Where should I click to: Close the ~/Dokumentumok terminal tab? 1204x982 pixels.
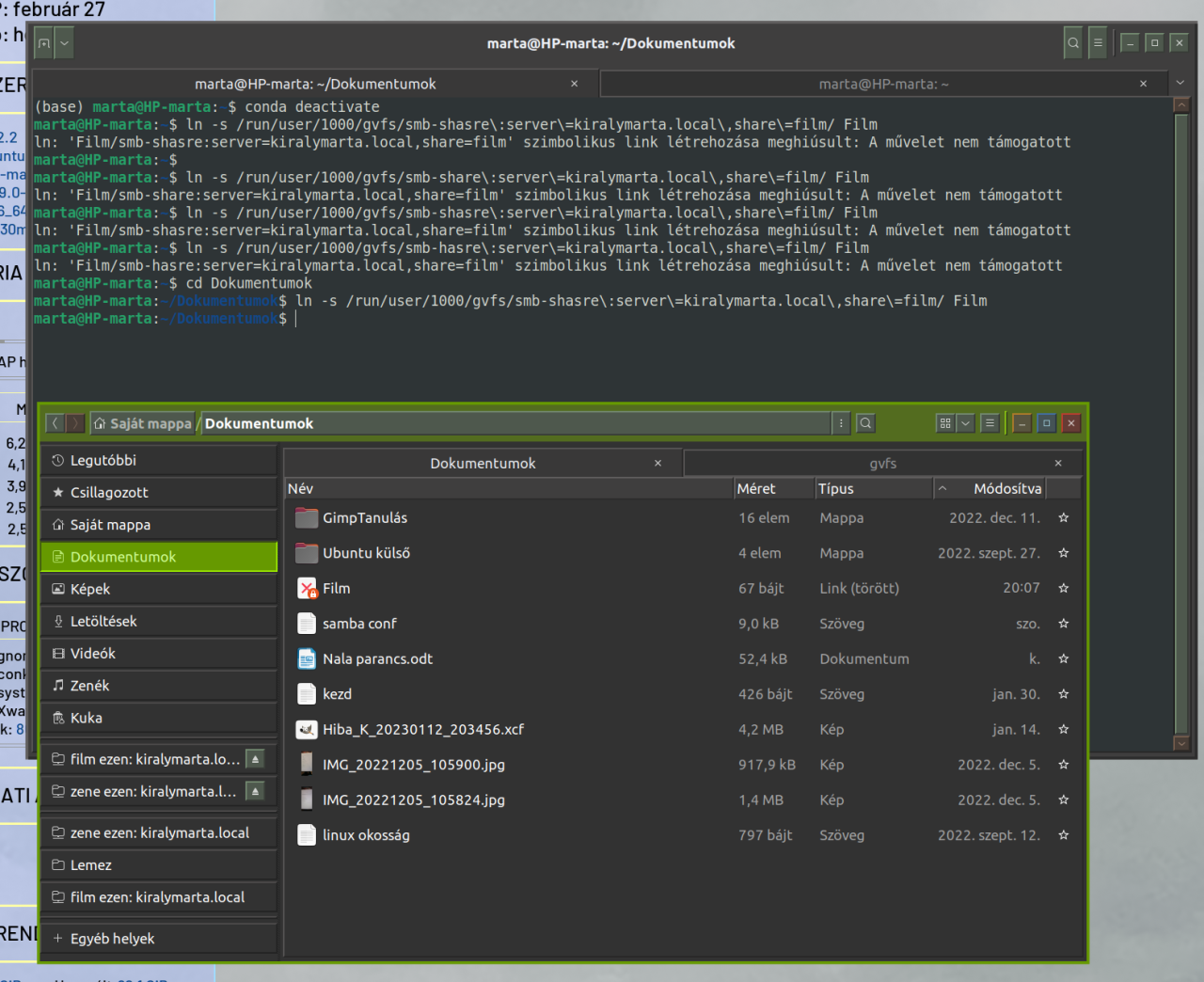(575, 84)
